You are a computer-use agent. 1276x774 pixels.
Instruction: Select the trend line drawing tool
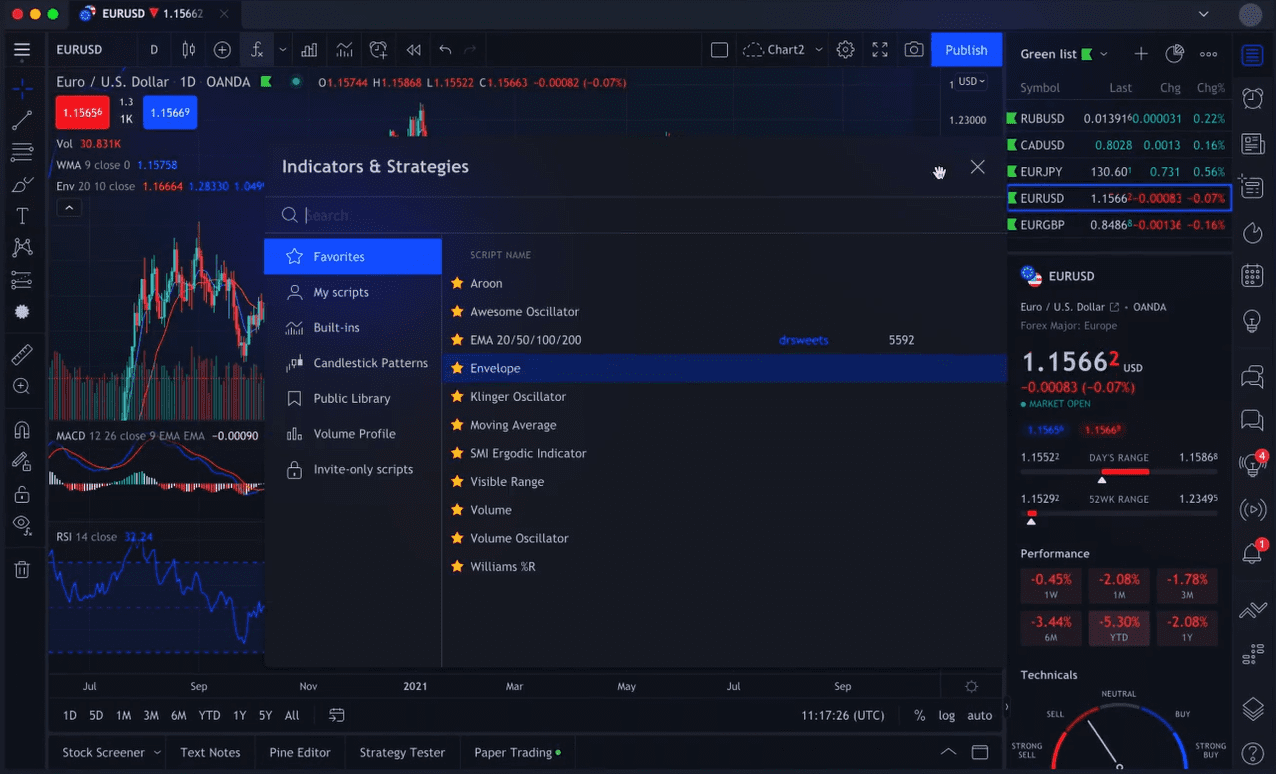(x=22, y=121)
